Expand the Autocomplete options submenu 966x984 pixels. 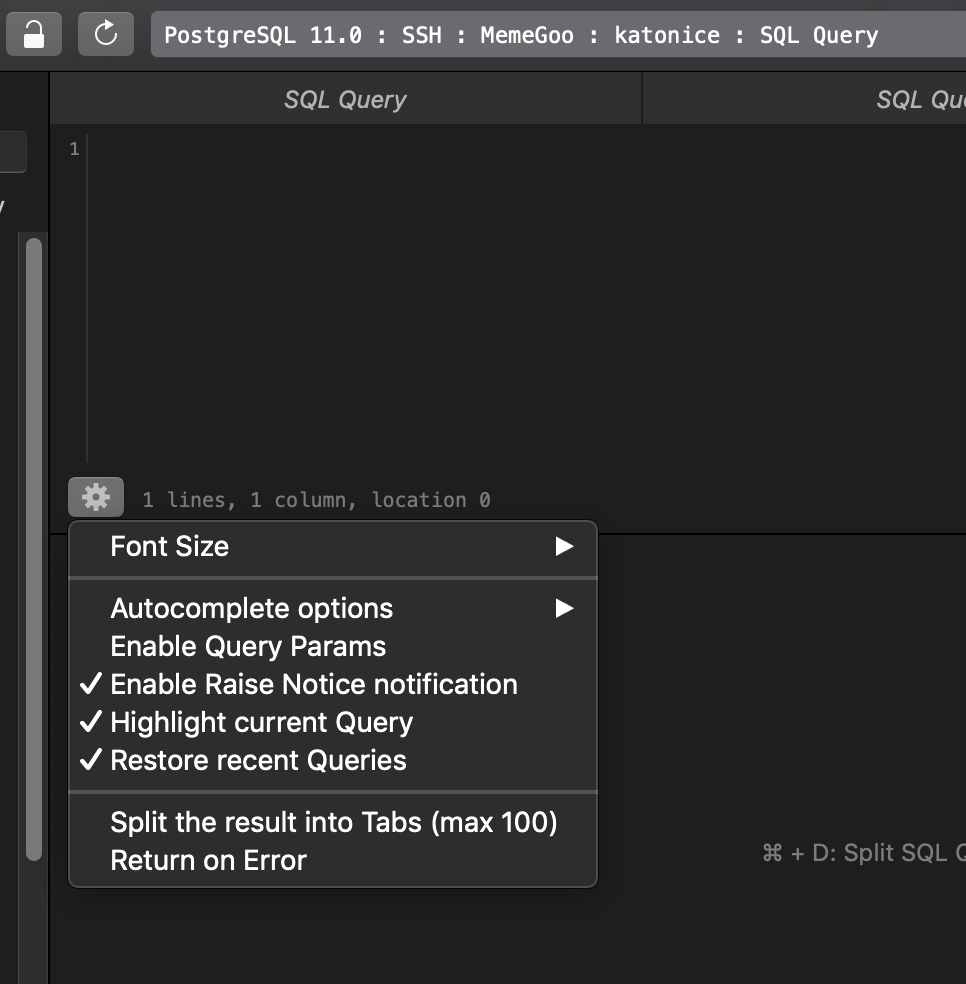point(250,608)
